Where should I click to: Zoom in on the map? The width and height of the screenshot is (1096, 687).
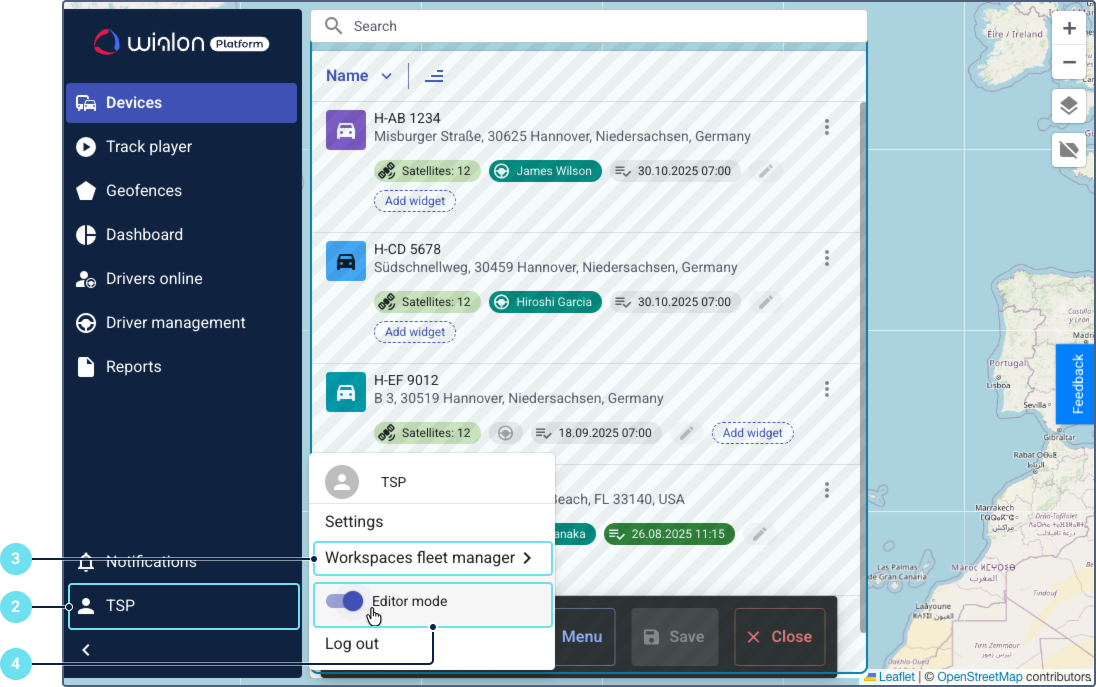[1069, 28]
